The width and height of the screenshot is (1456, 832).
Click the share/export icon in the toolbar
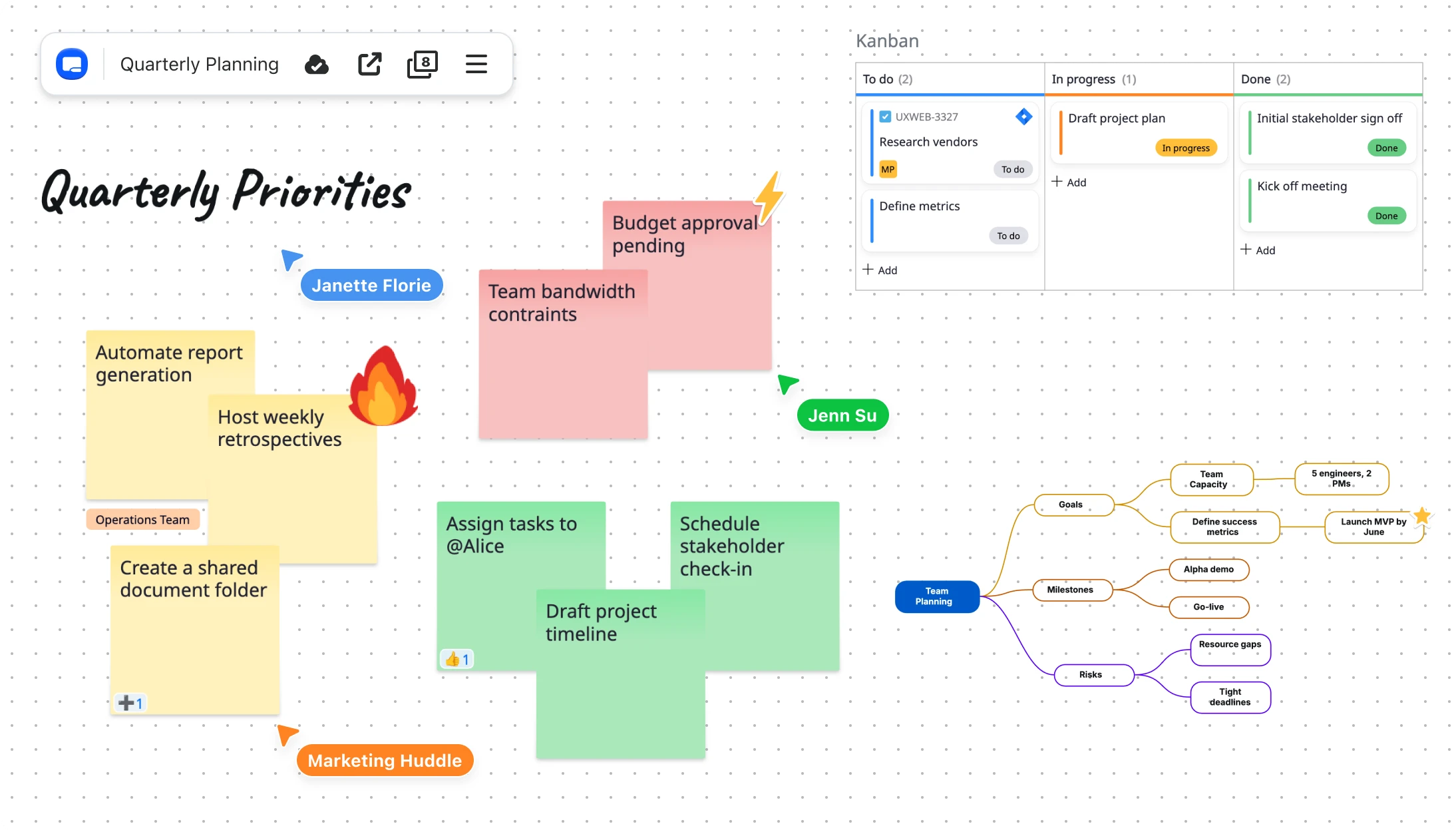(x=370, y=64)
